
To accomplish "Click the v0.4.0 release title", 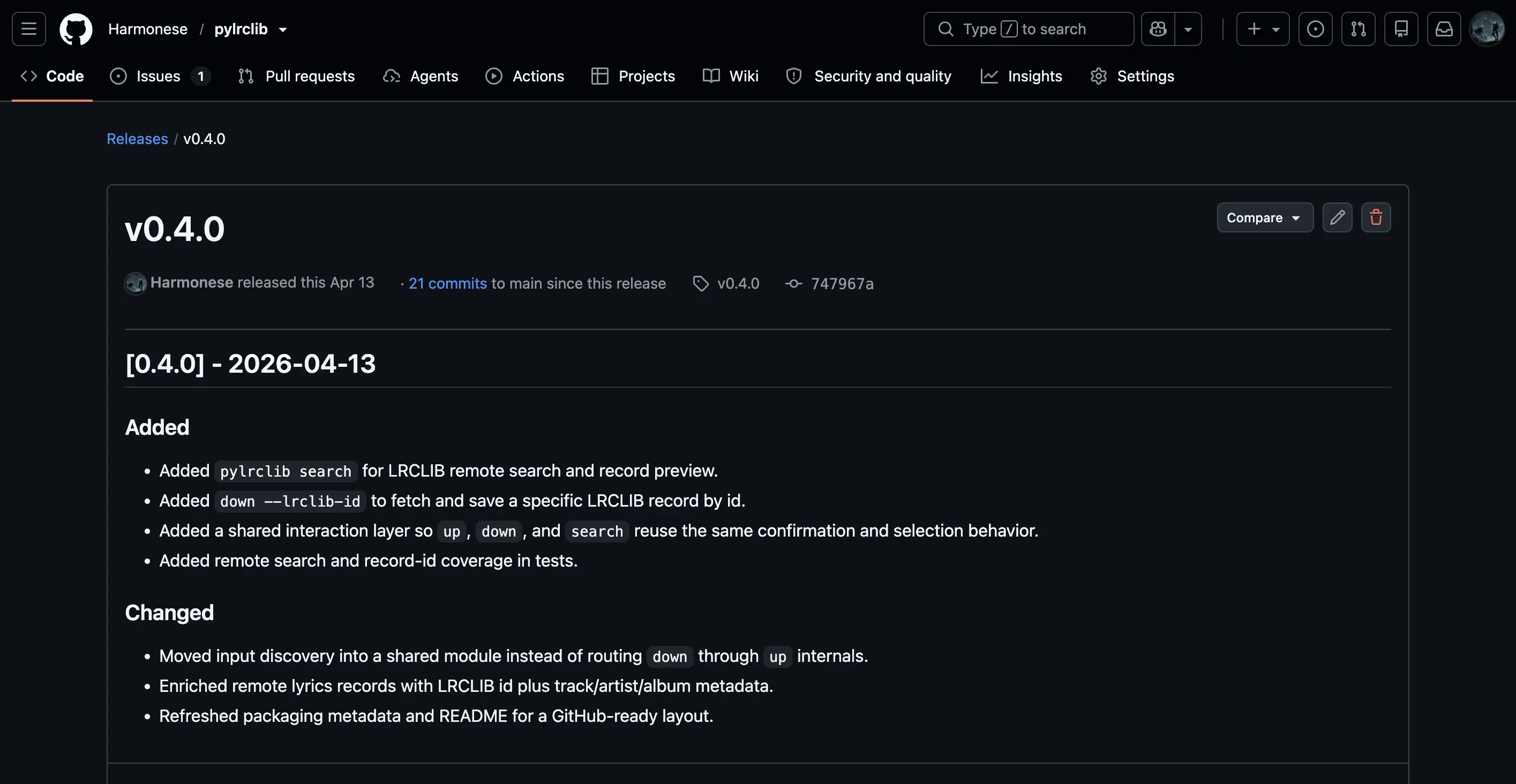I will (x=175, y=229).
